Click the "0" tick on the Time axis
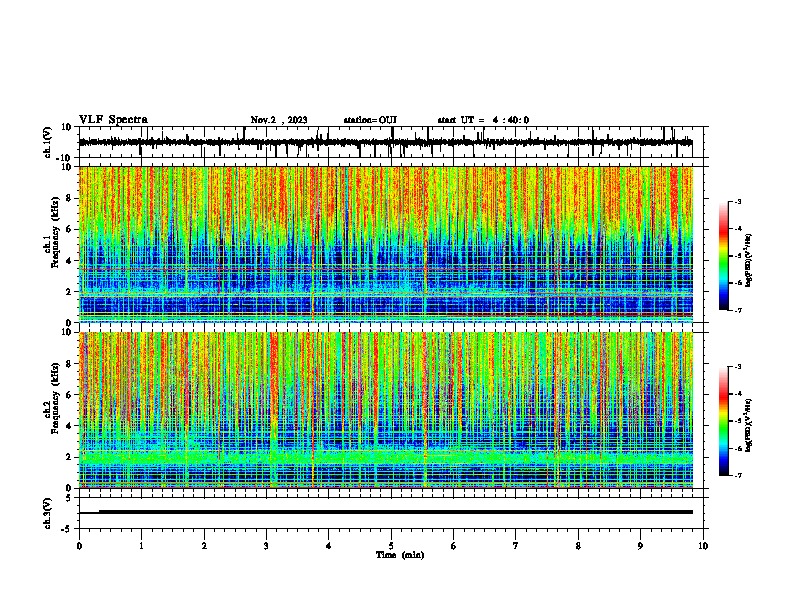This screenshot has width=792, height=612. pyautogui.click(x=79, y=546)
